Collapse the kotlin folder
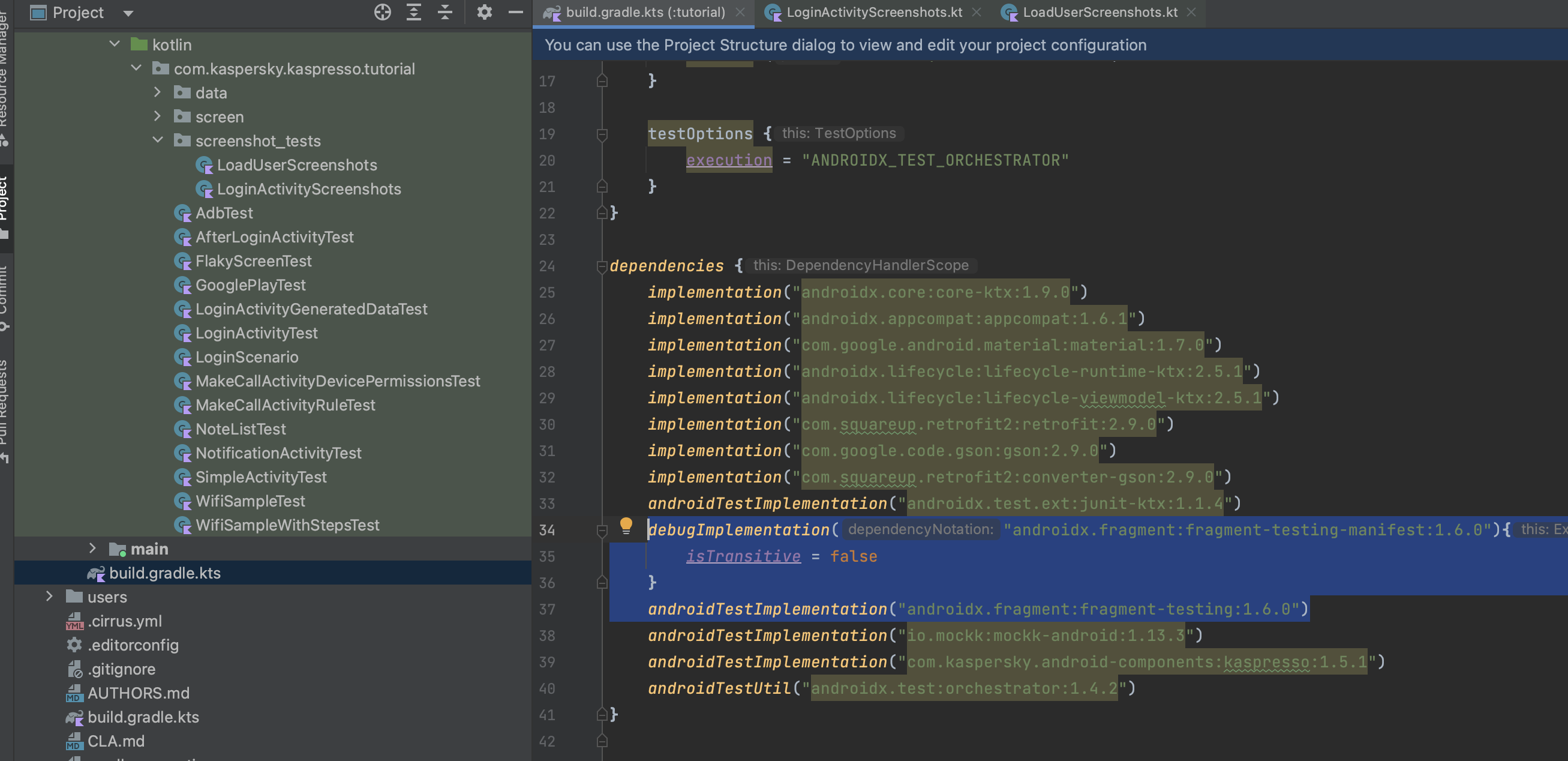The width and height of the screenshot is (1568, 761). [x=115, y=44]
